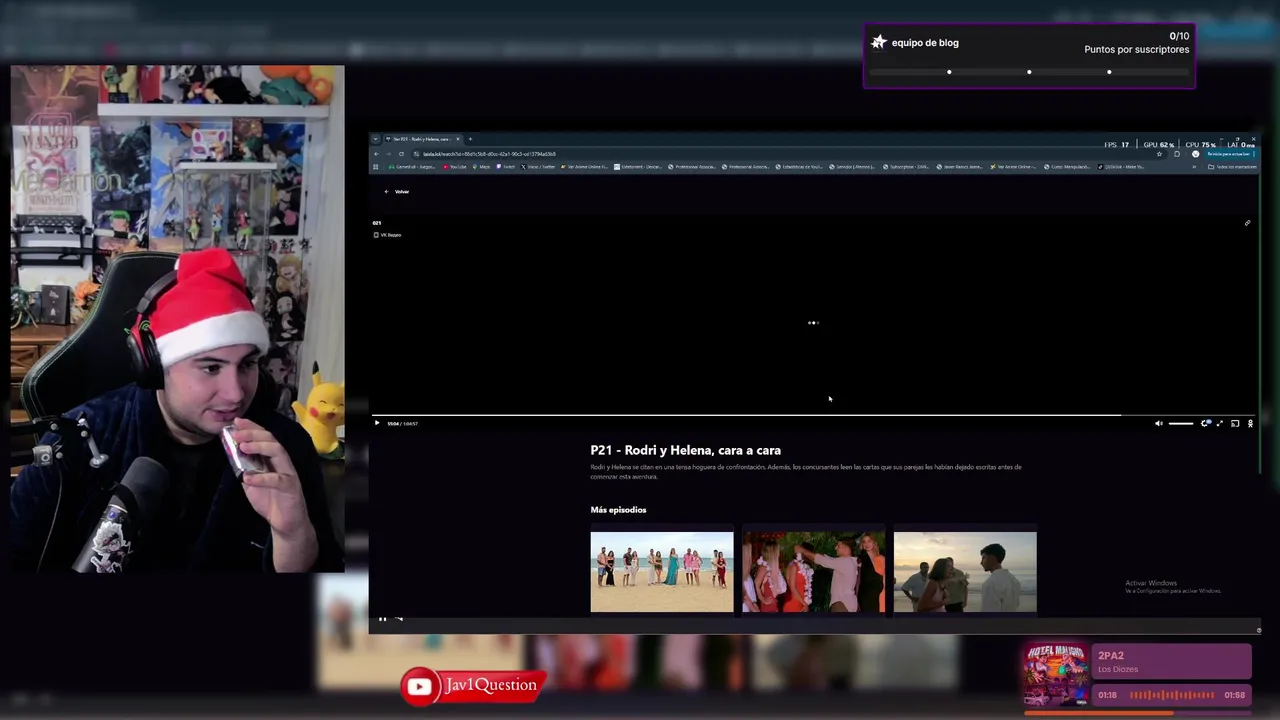Screen dimensions: 1280x720
Task: Mute the video player's volume speaker icon
Action: [1159, 423]
